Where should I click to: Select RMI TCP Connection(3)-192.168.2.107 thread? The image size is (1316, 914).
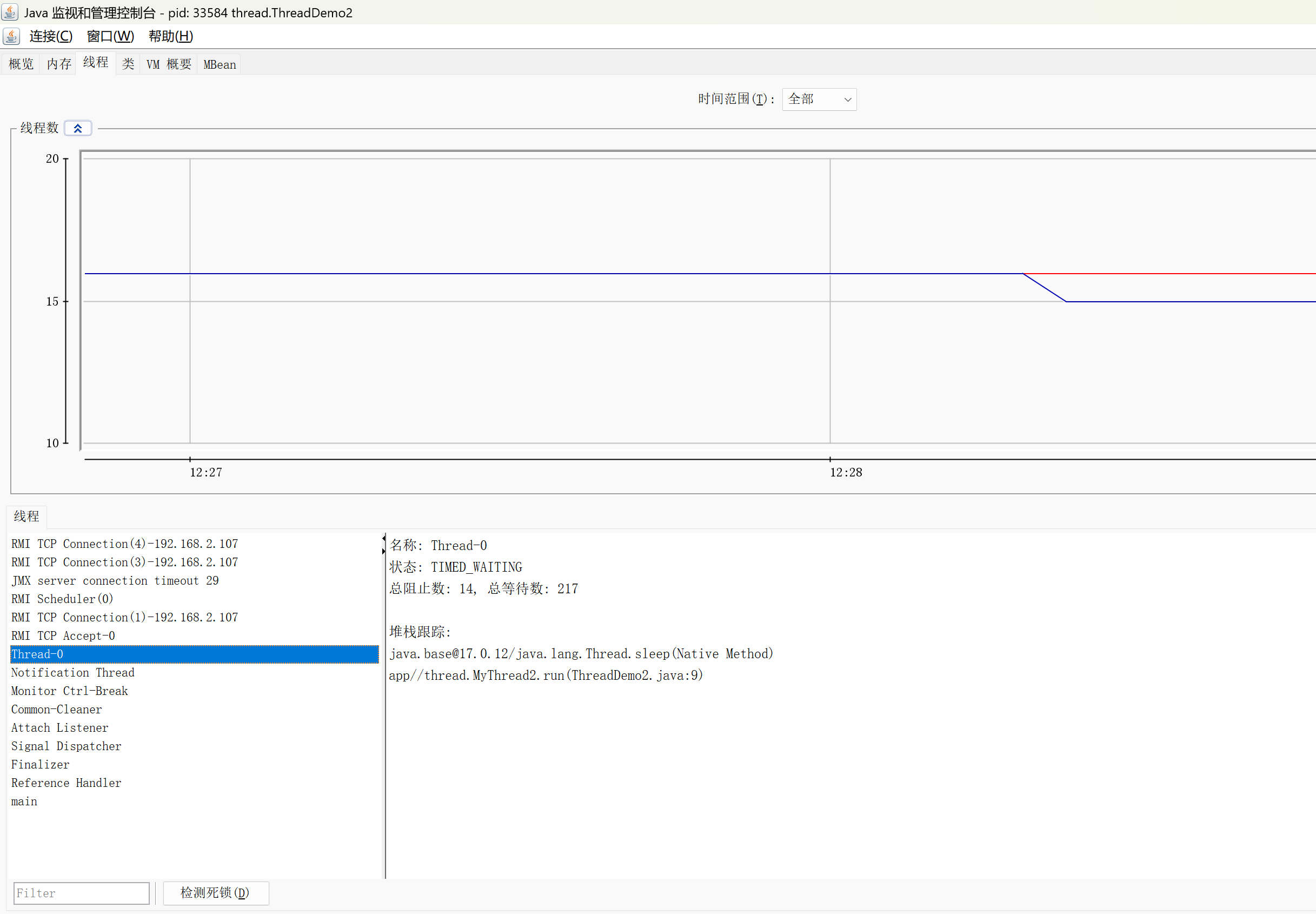coord(194,562)
